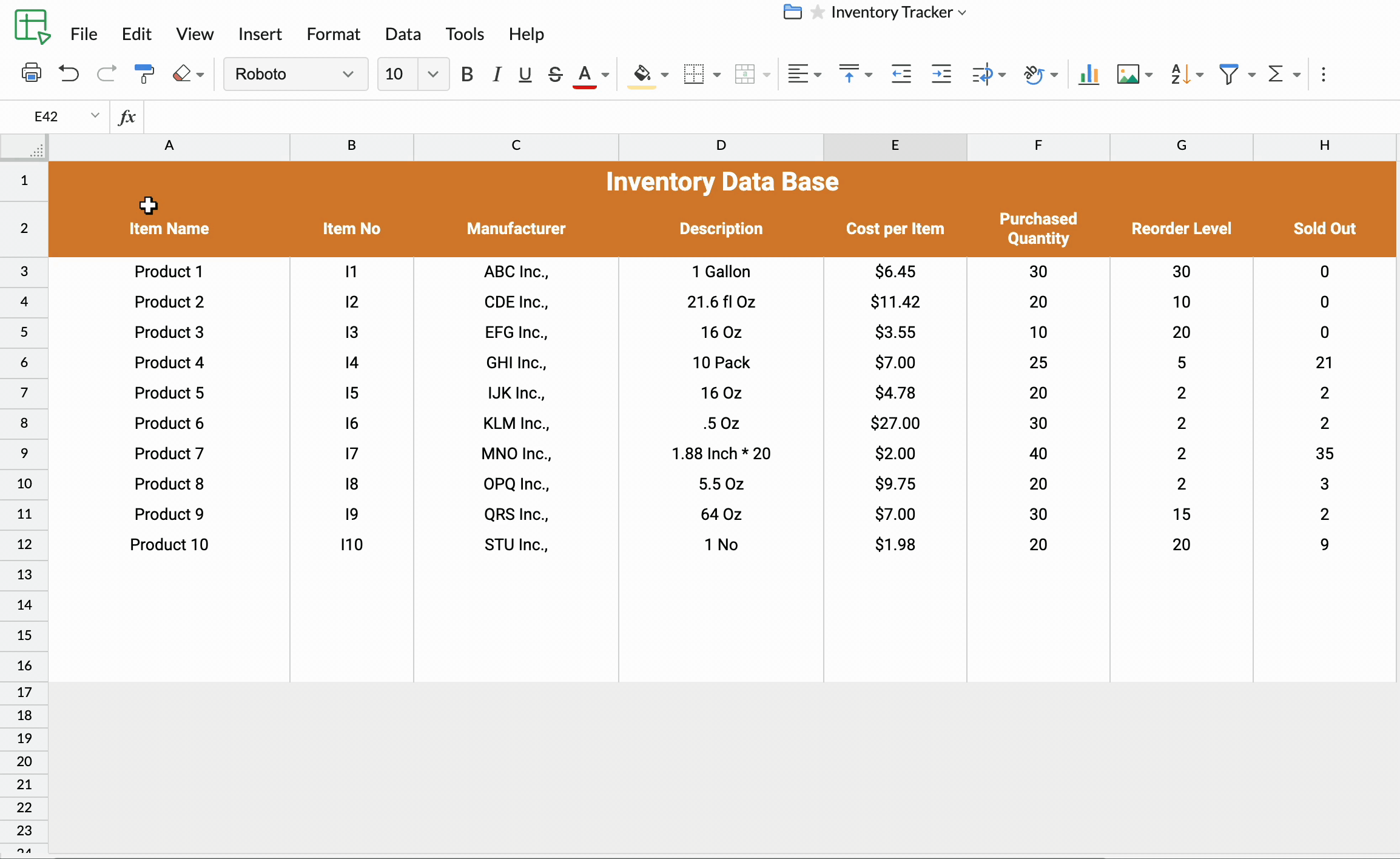1400x859 pixels.
Task: Open the Edit menu
Action: click(x=136, y=34)
